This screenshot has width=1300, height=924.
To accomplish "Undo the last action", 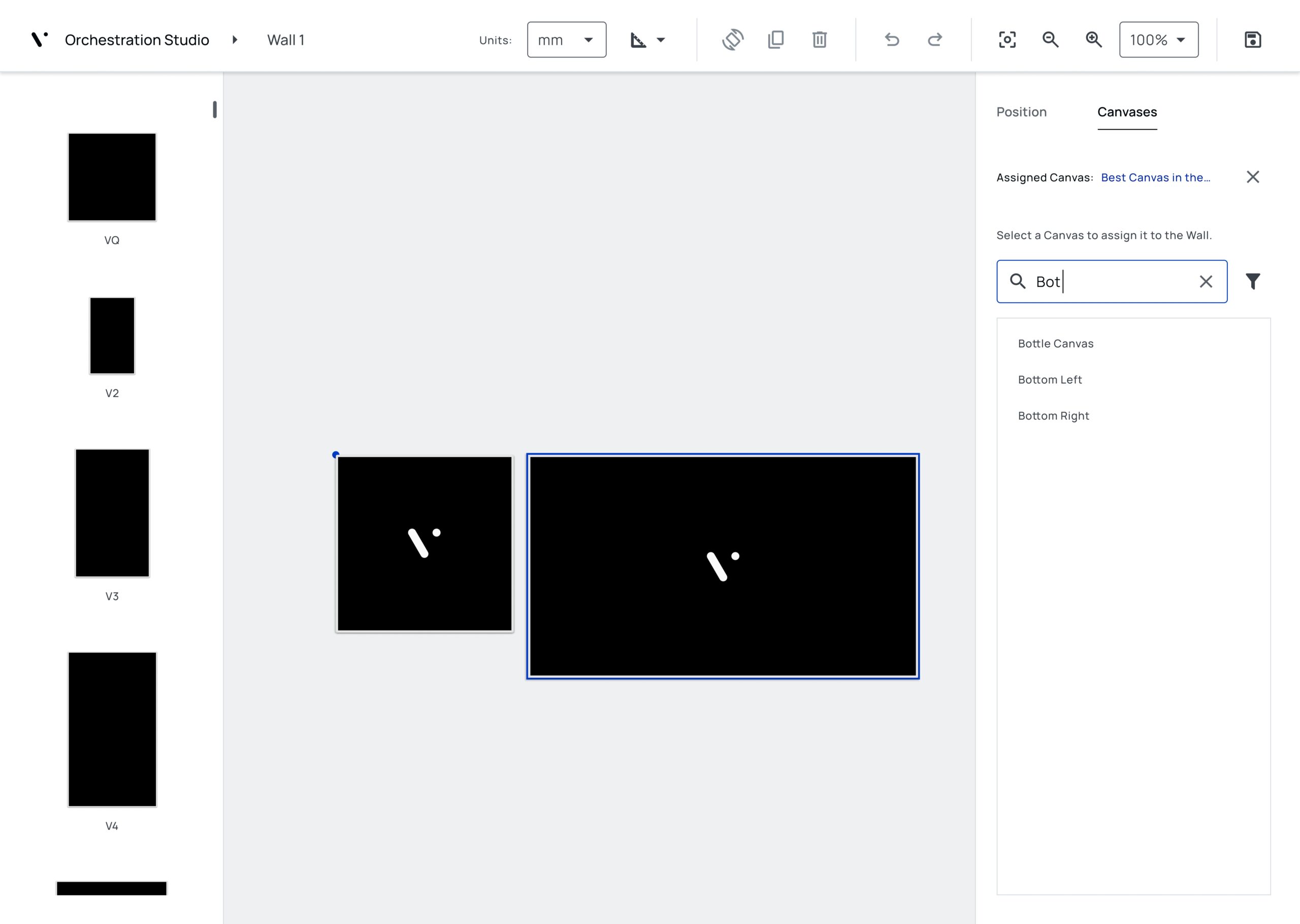I will pos(892,40).
